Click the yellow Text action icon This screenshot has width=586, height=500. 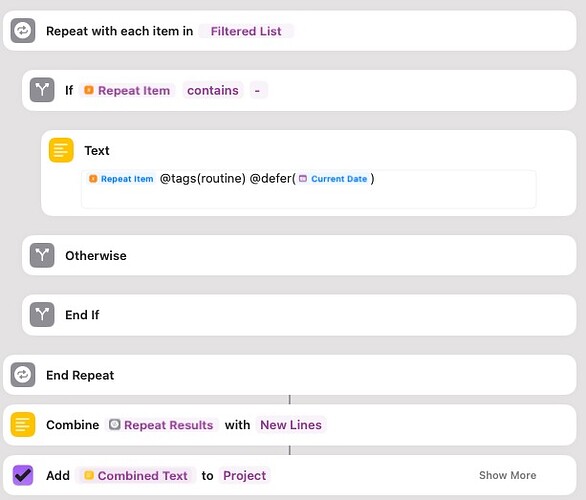pos(61,150)
